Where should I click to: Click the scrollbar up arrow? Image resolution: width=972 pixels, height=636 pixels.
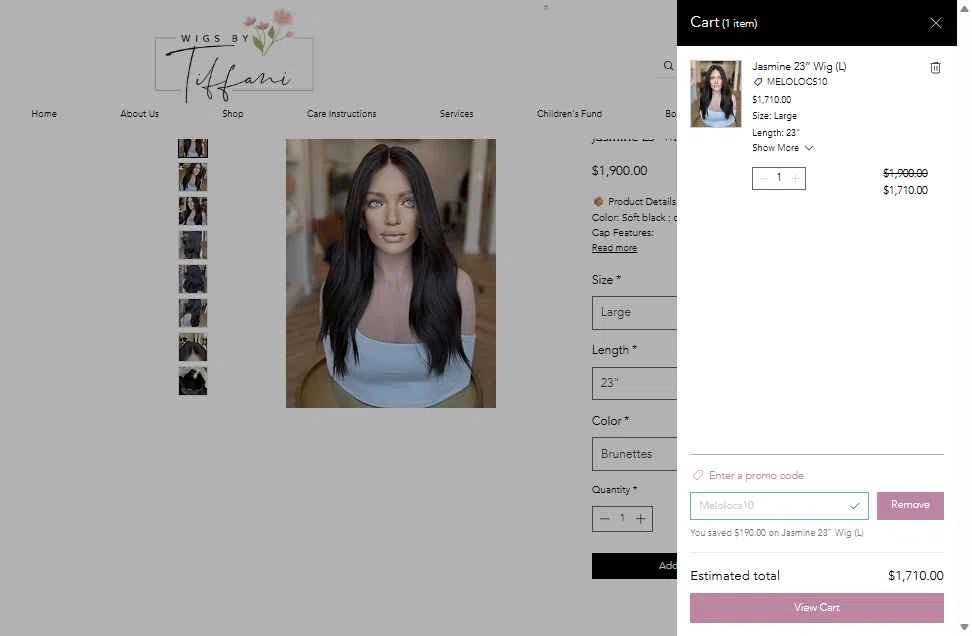pyautogui.click(x=964, y=8)
